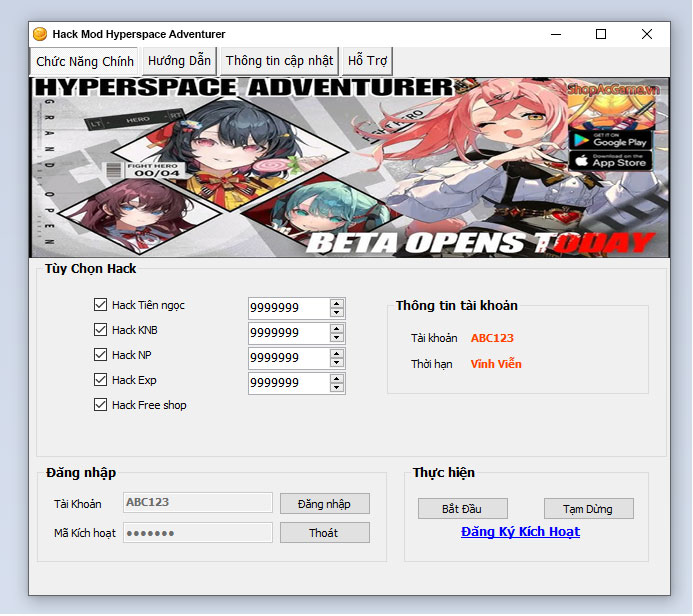The width and height of the screenshot is (693, 616).
Task: Decrease Hack Exp value with down arrow
Action: coord(337,388)
